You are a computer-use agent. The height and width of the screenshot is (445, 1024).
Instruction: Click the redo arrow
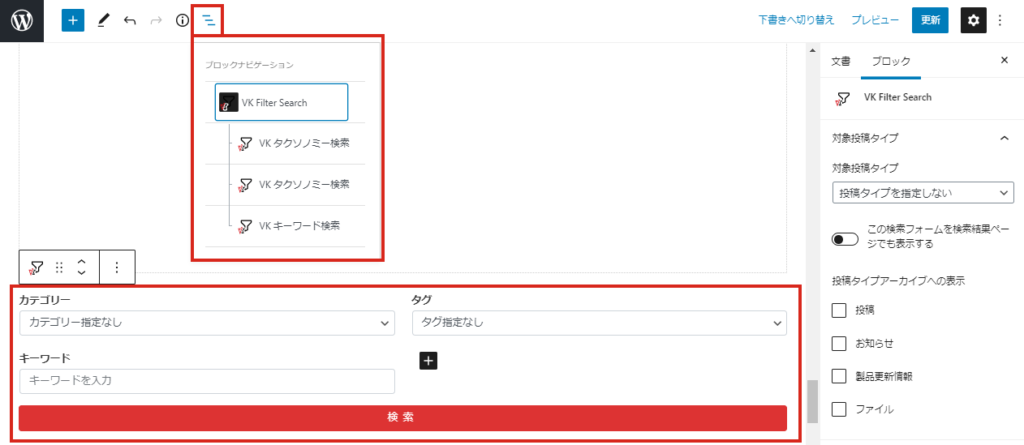pos(155,20)
